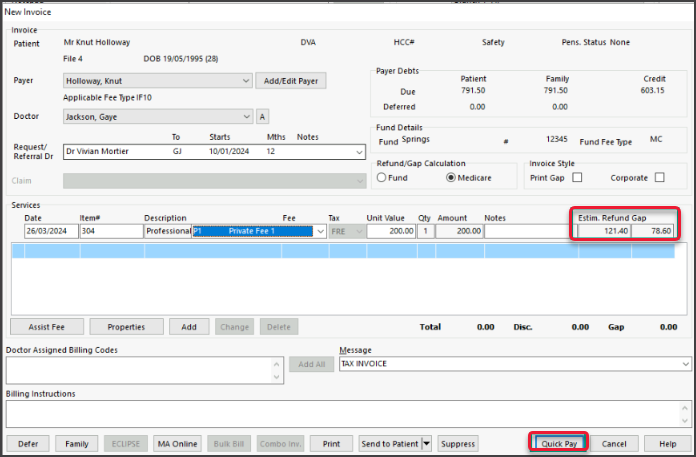Click the Assist Fee button
Viewport: 696px width, 457px height.
pos(47,327)
